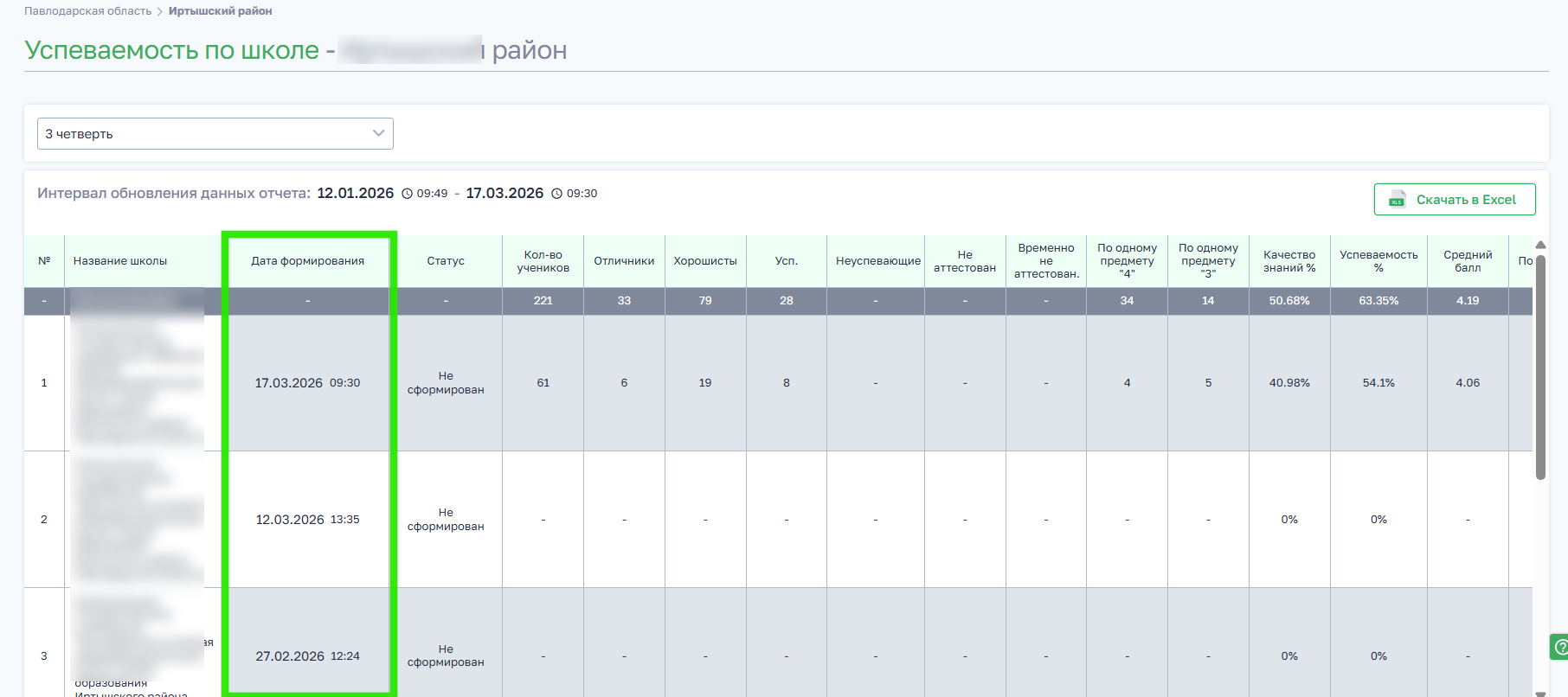
Task: Click the date cell 12.03.2026 13:35
Action: click(308, 520)
